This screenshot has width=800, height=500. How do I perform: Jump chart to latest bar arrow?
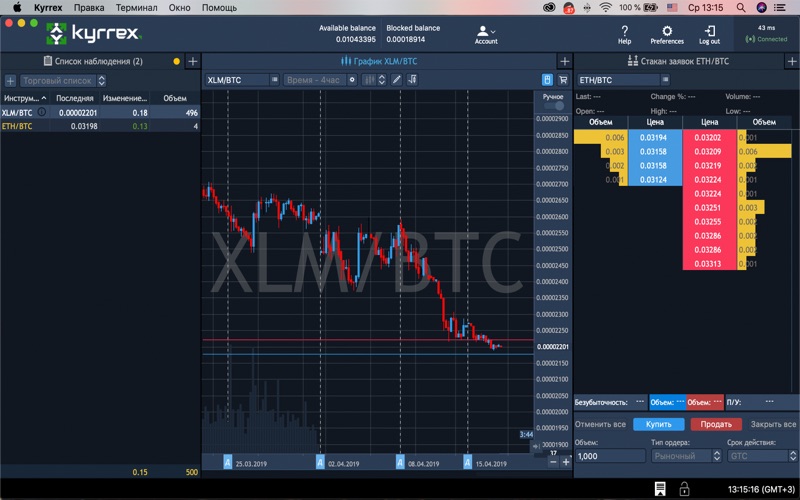(536, 446)
